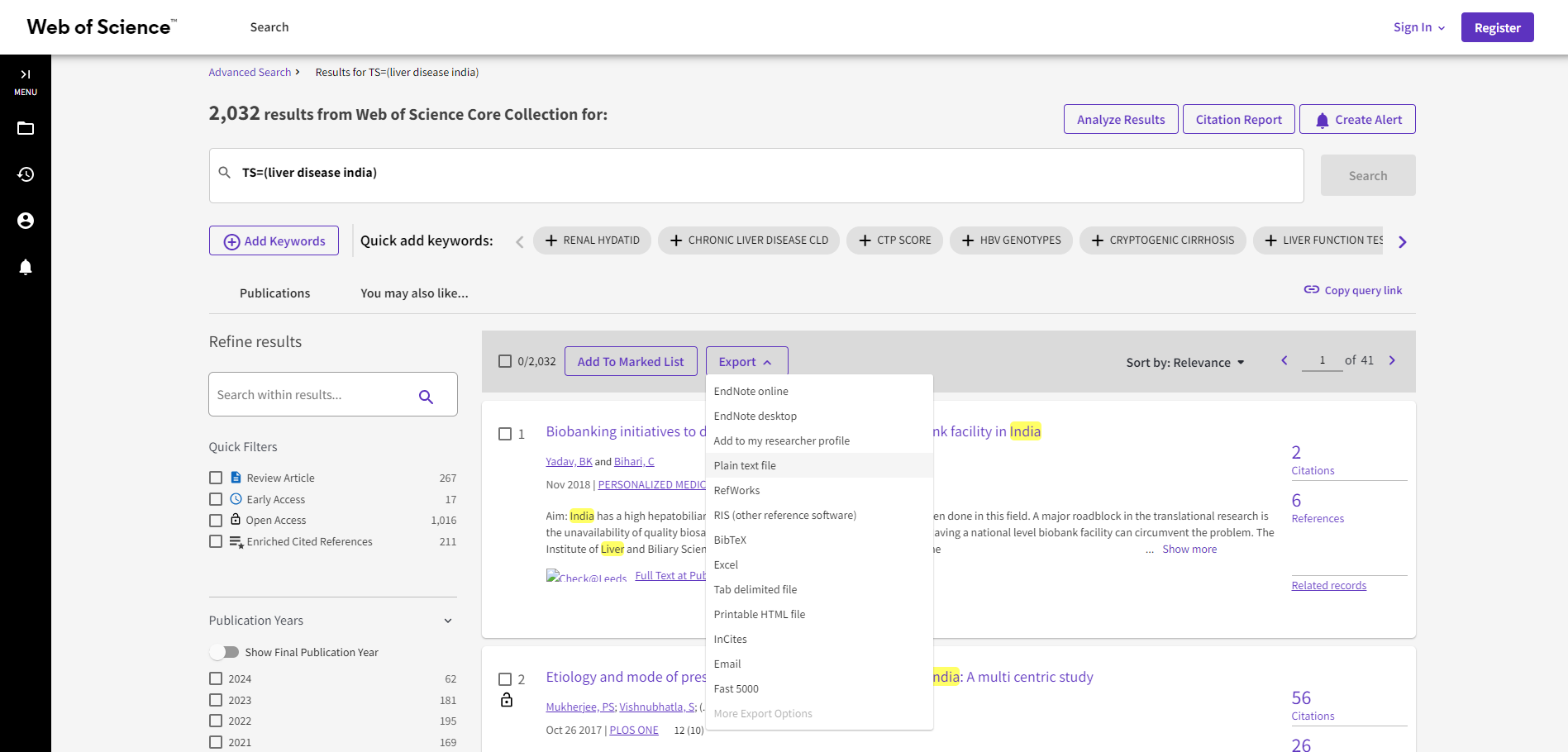
Task: Open the folder icon in left sidebar
Action: click(26, 129)
